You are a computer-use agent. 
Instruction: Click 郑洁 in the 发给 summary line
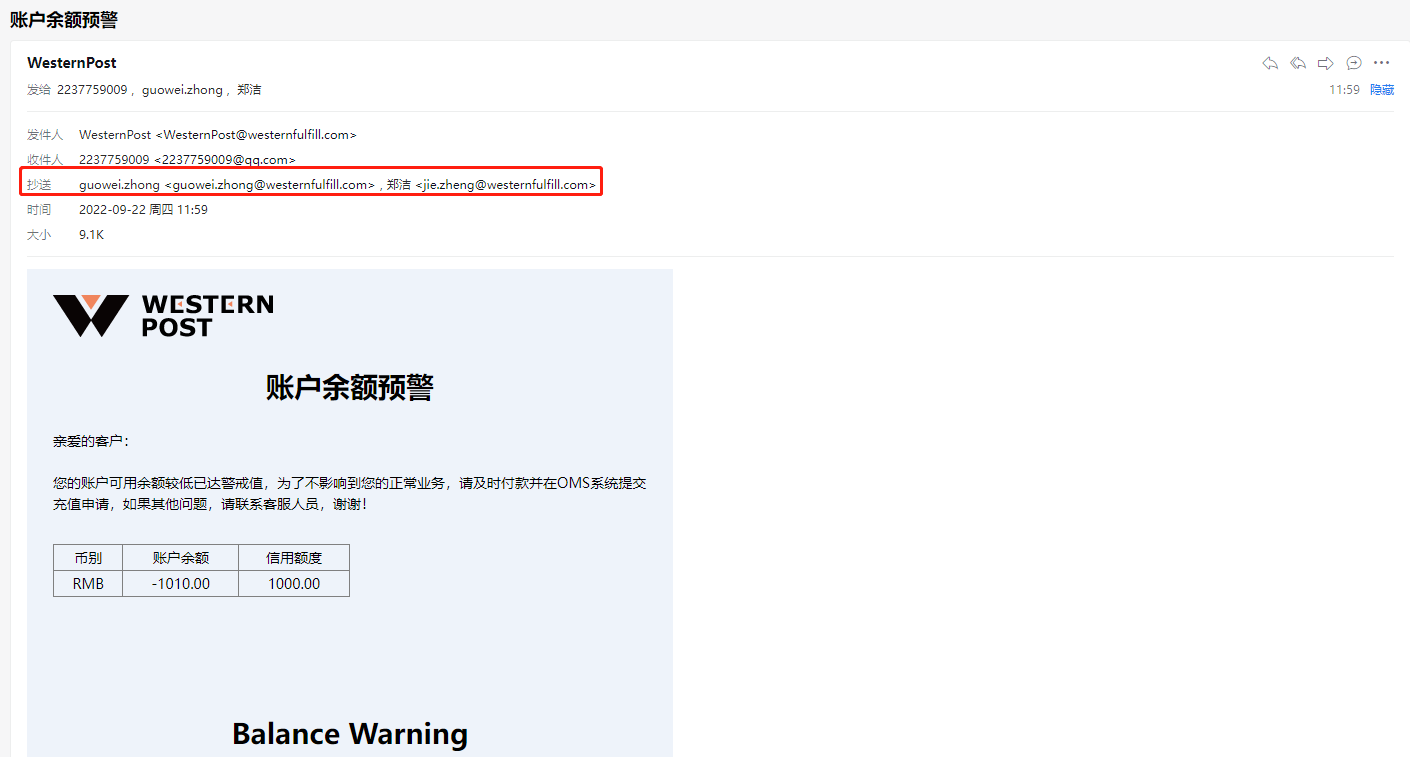point(249,90)
